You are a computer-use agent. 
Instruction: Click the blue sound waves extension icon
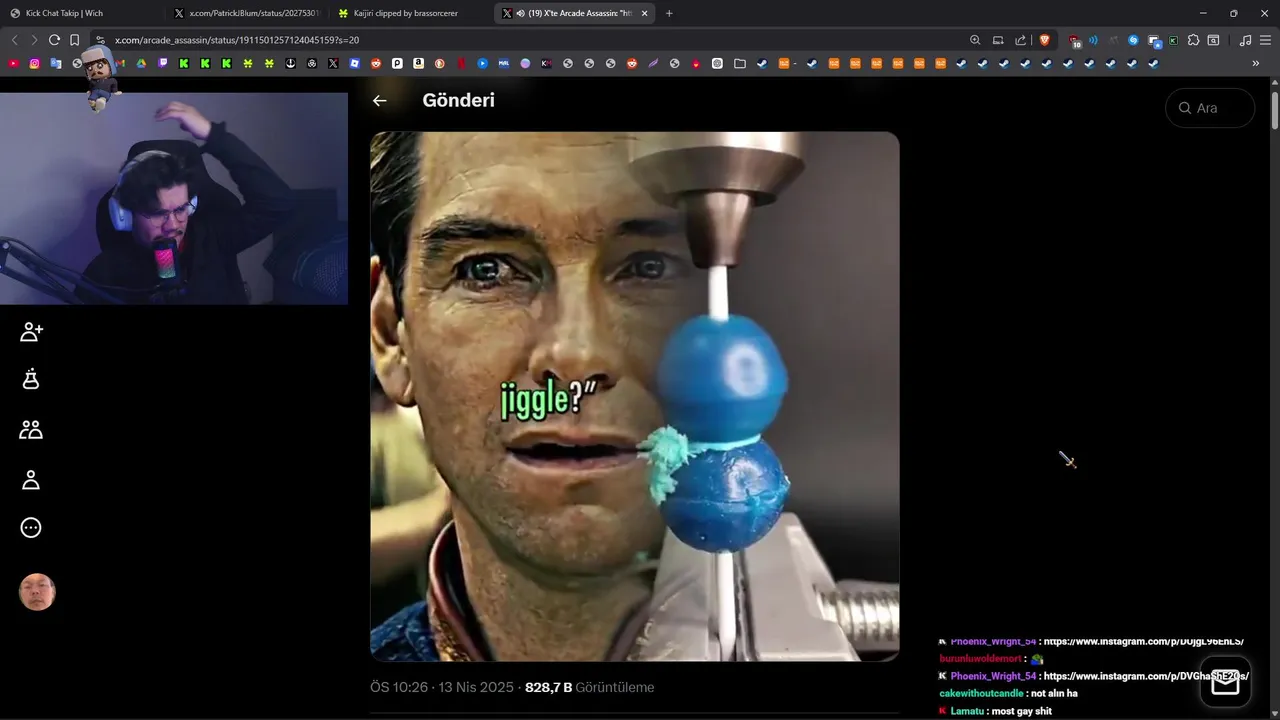1093,40
